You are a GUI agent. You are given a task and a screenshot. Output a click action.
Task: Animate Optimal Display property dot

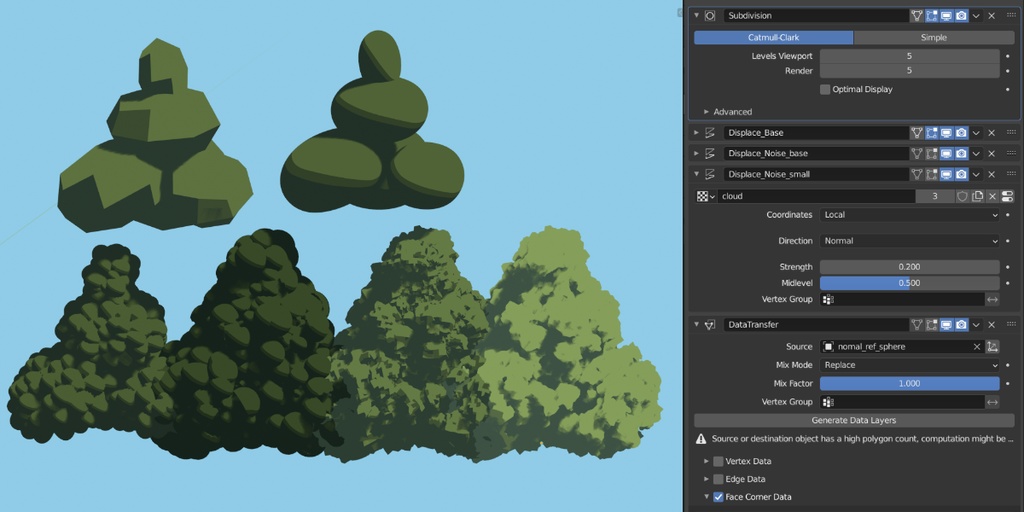click(x=1008, y=89)
